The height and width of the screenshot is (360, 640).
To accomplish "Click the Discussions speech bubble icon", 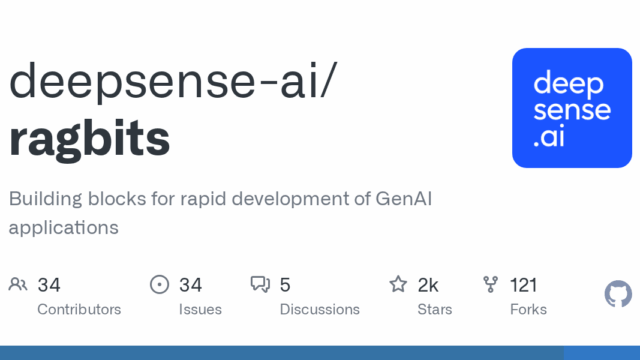I will 260,284.
